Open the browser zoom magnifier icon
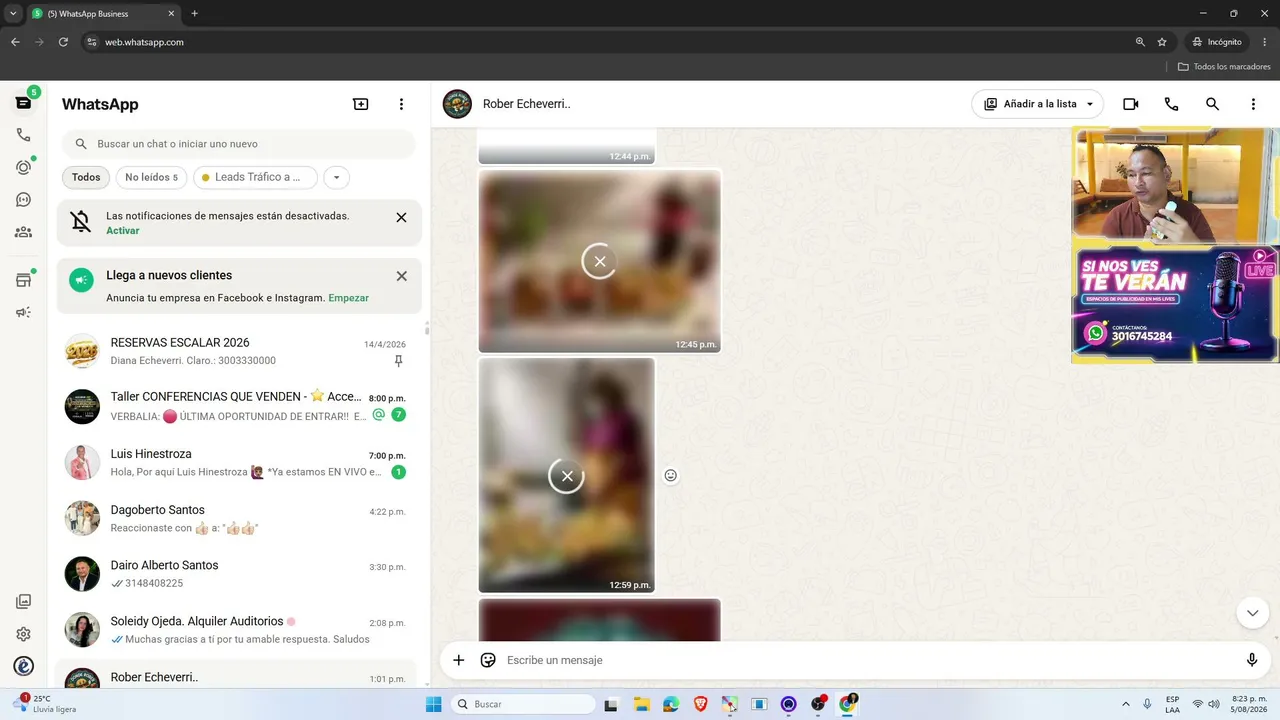The image size is (1280, 720). (1140, 42)
